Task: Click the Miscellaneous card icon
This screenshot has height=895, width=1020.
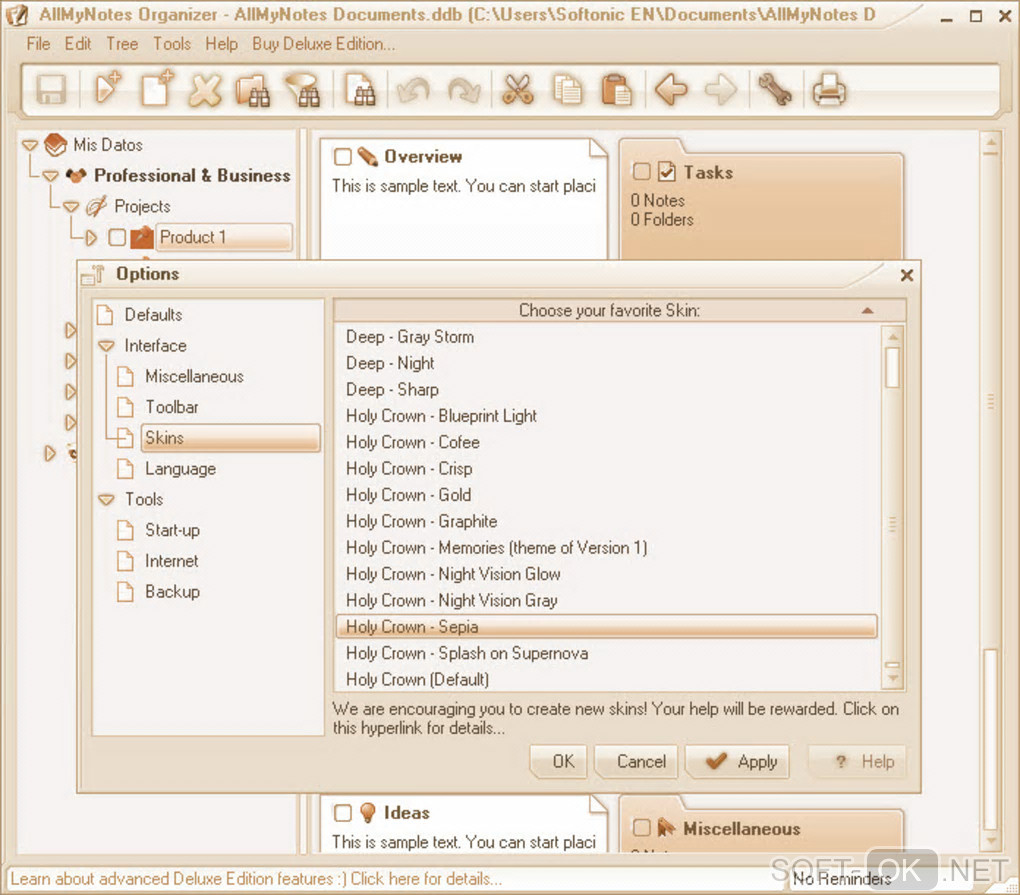Action: 667,828
